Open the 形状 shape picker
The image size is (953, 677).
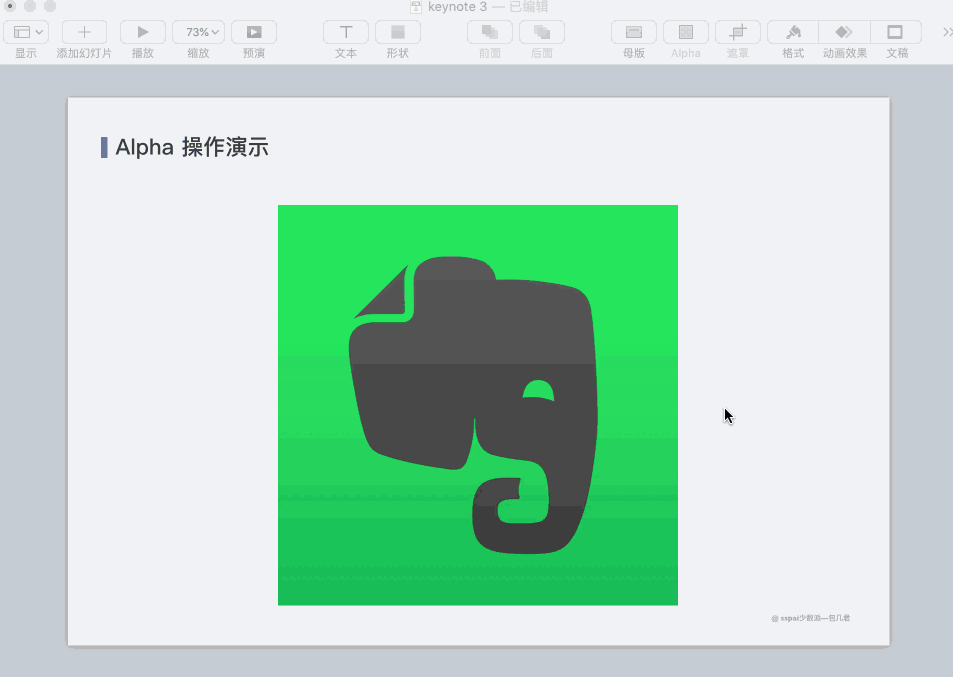click(398, 32)
